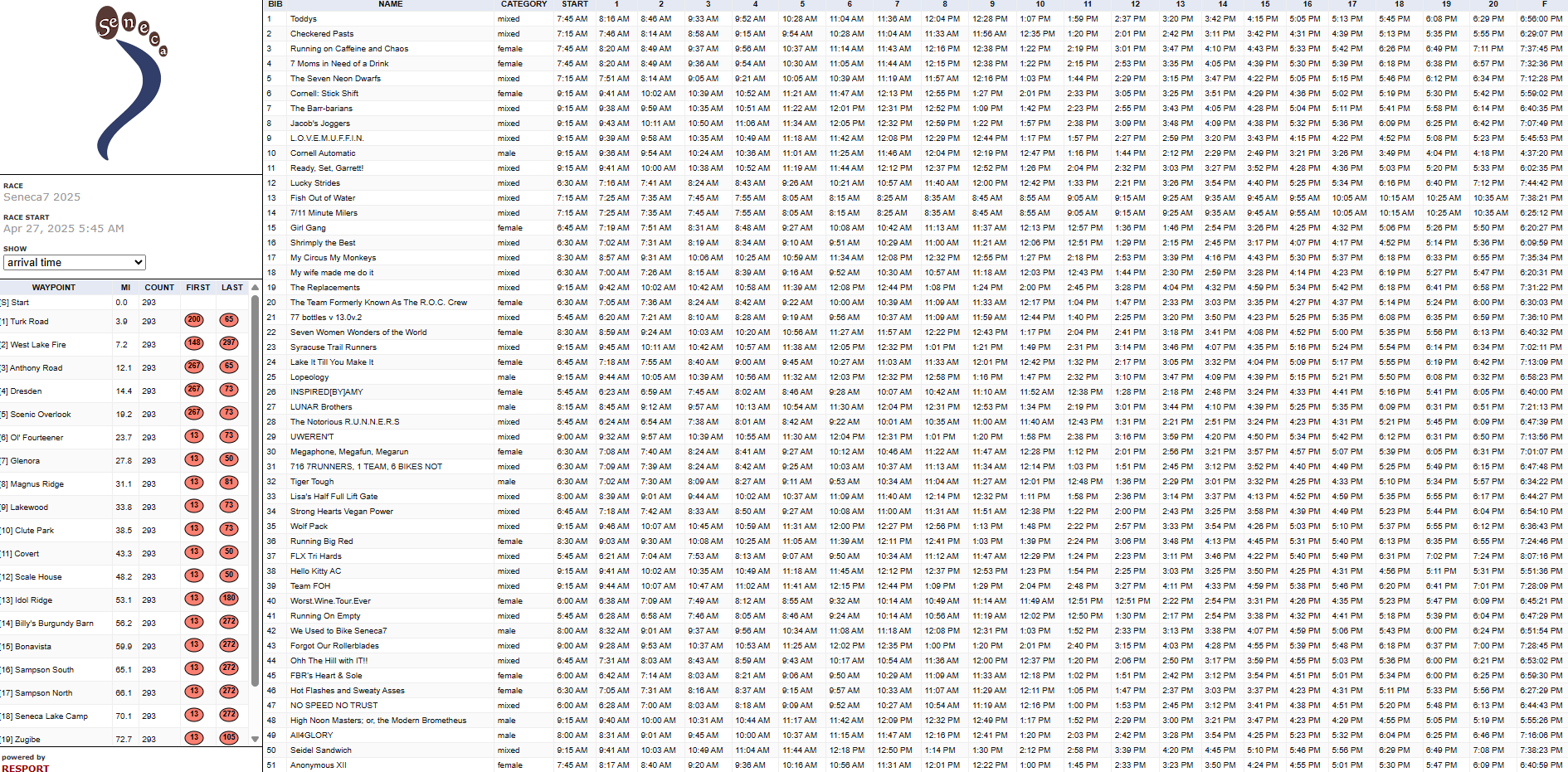The height and width of the screenshot is (772, 1568).
Task: Click team 'Lake It Till You Make It'
Action: [332, 362]
